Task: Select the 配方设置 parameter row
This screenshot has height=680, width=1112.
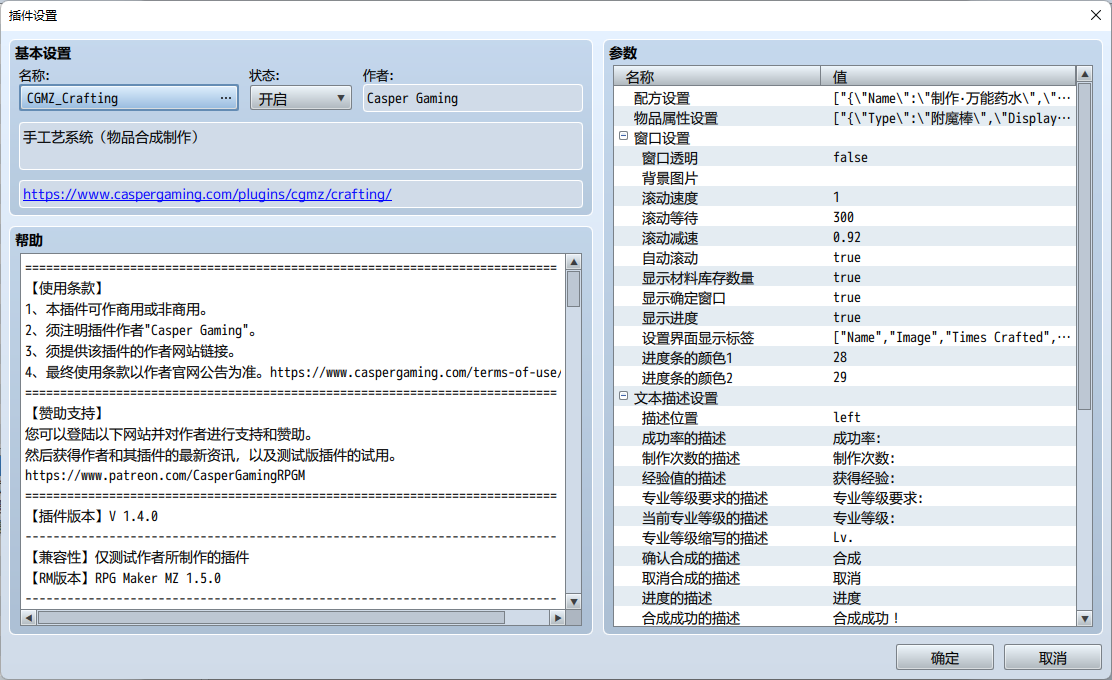Action: point(845,98)
